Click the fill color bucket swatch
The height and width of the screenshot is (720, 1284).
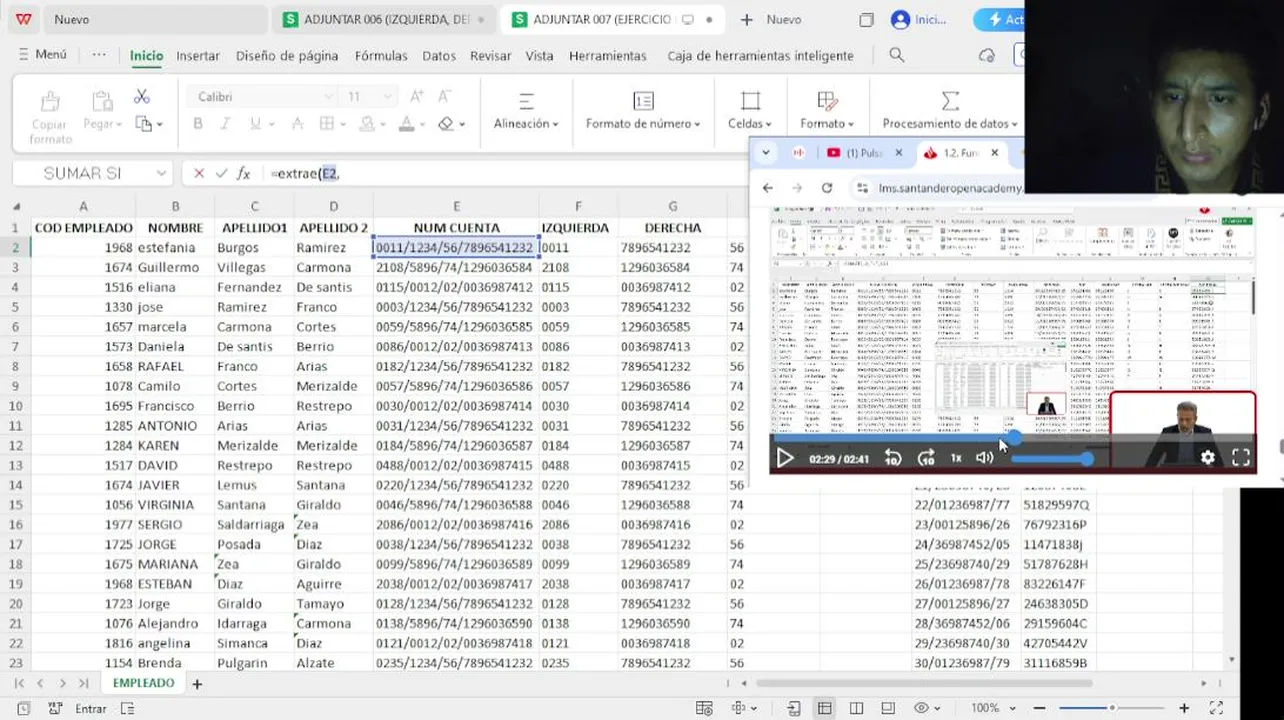(366, 124)
